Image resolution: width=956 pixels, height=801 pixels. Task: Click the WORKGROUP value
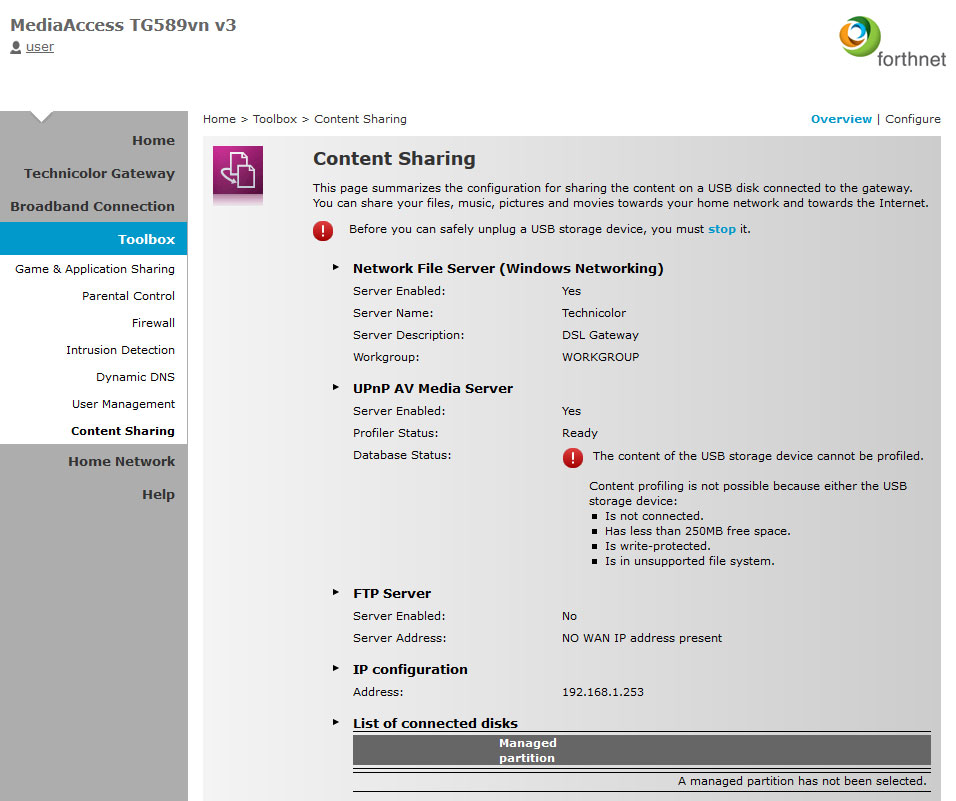click(601, 357)
